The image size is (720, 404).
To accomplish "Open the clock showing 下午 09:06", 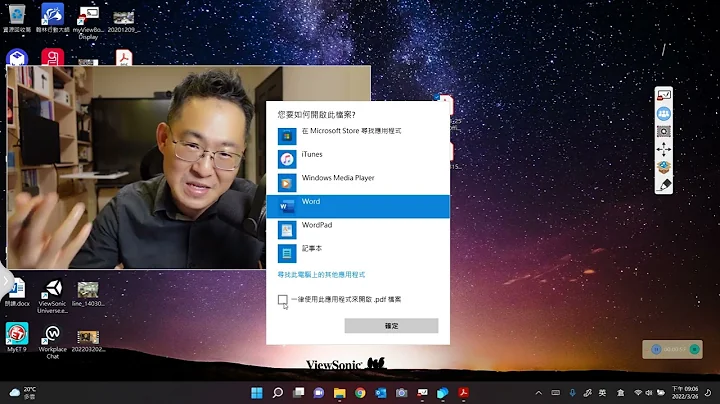I will click(685, 393).
